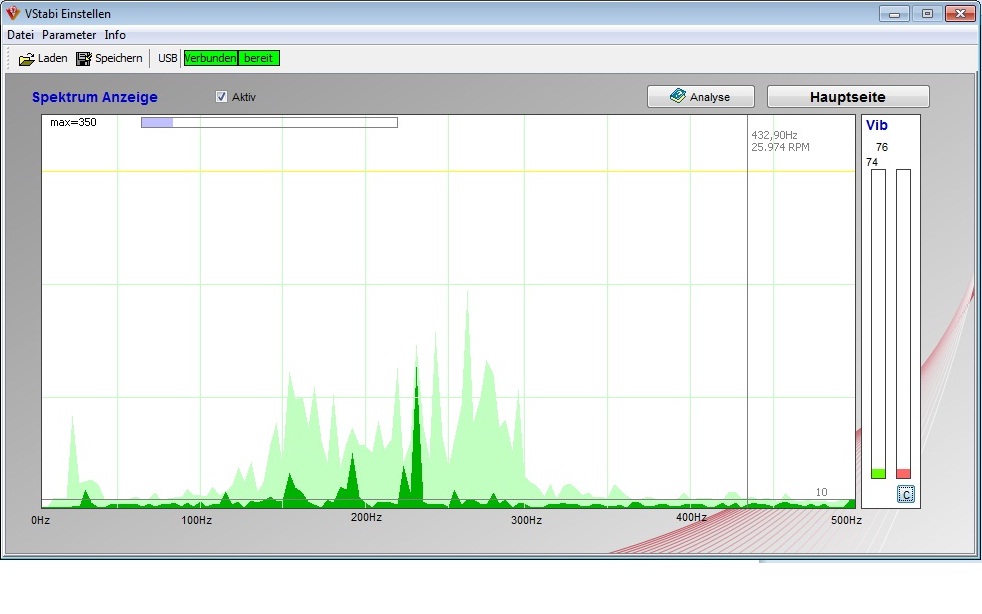Click the green bereit status field
Image resolution: width=982 pixels, height=614 pixels.
click(259, 58)
